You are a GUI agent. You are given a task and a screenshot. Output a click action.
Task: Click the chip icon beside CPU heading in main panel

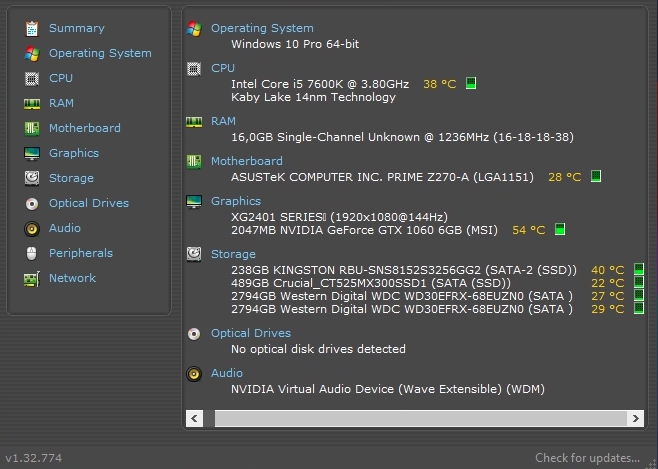(x=194, y=69)
